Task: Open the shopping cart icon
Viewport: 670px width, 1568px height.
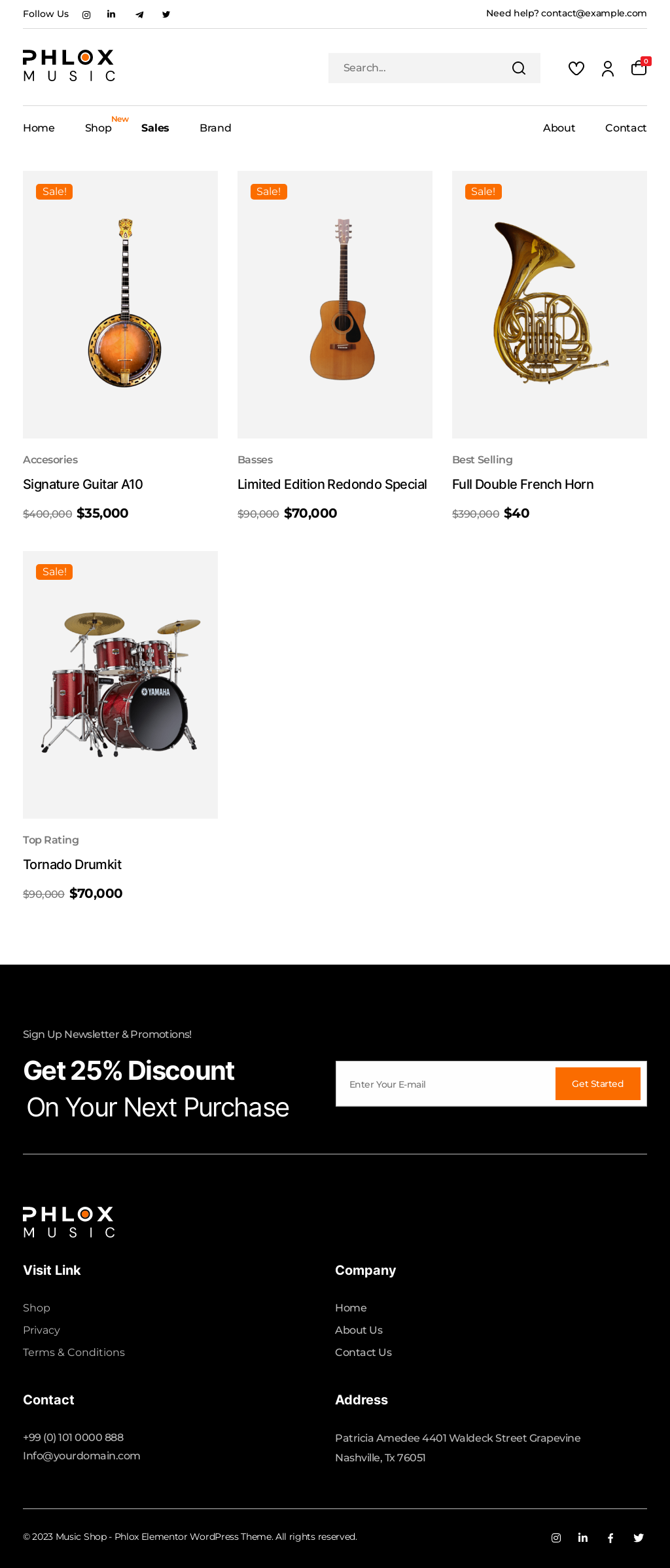Action: (639, 68)
